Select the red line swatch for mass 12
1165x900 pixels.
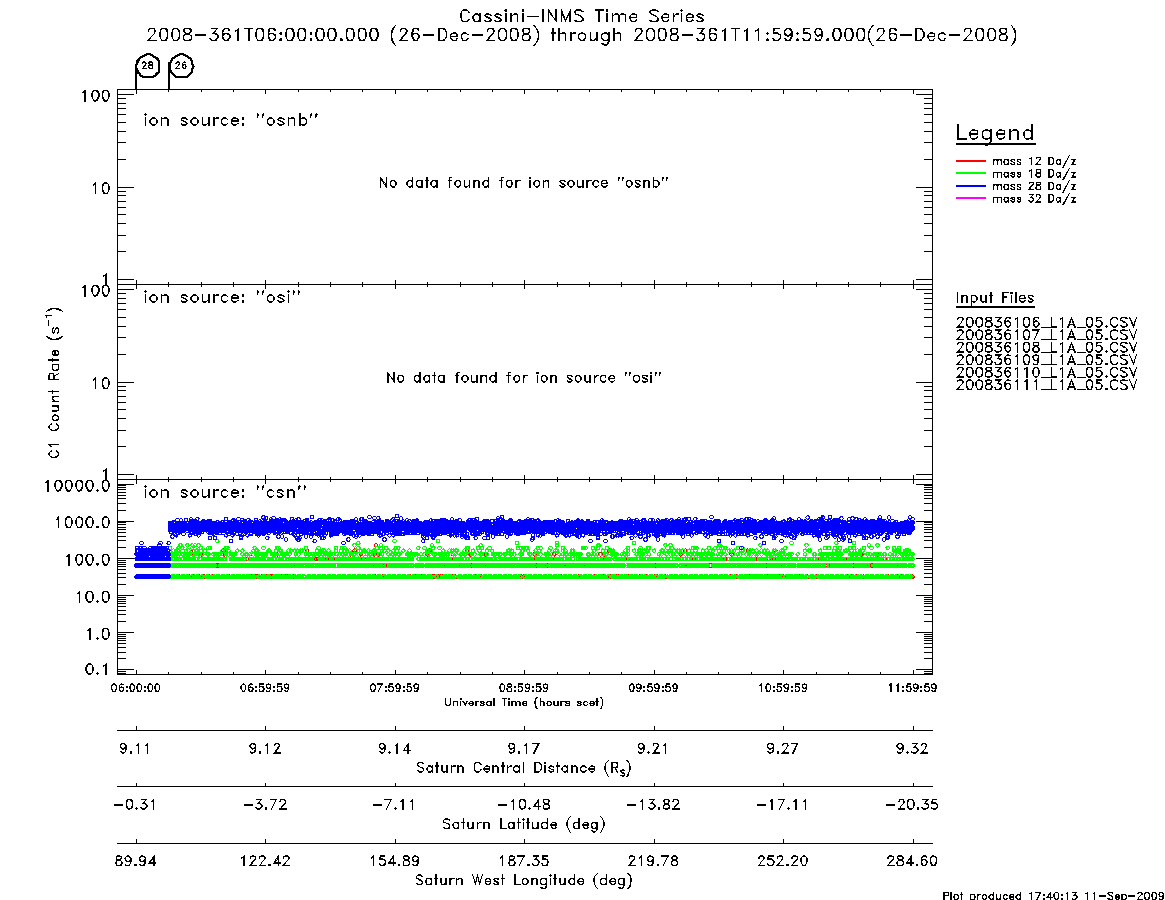tap(970, 161)
